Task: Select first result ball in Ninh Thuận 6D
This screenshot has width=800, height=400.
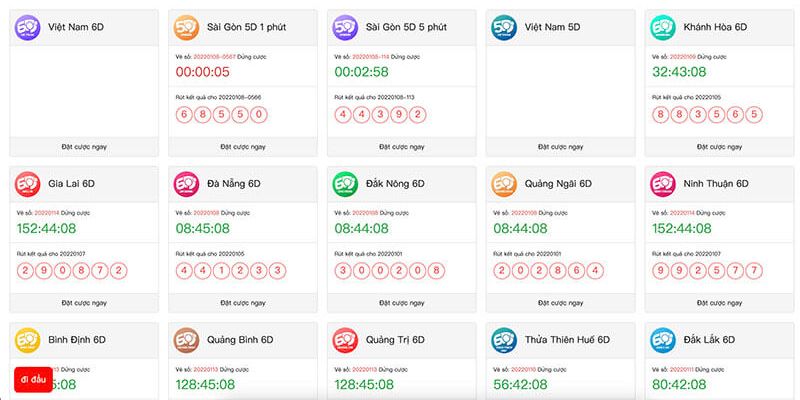Action: pyautogui.click(x=661, y=271)
